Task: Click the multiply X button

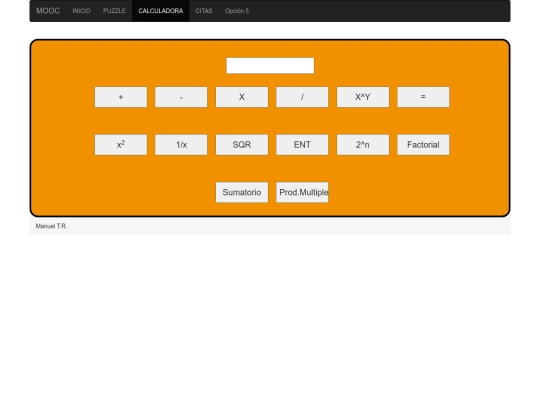Action: tap(242, 97)
